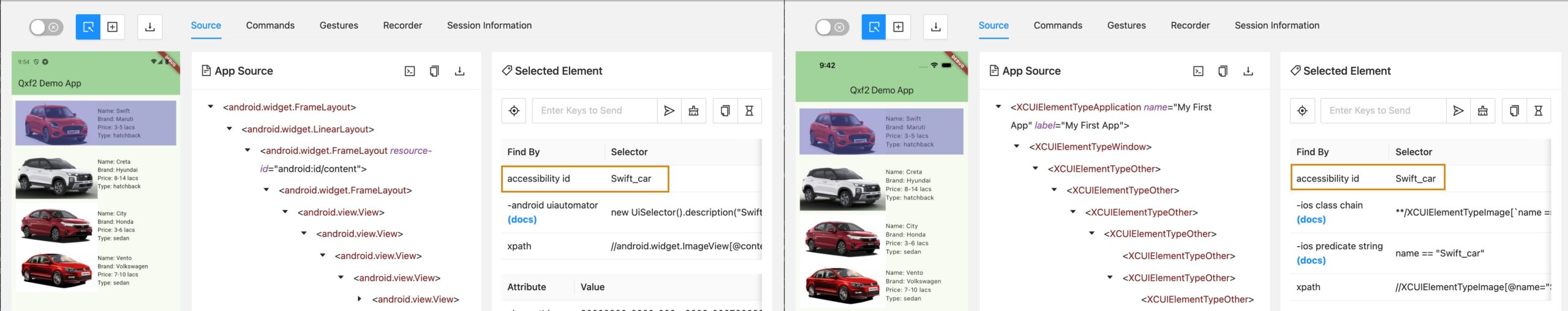Click xpath row in left Selected Element
The height and width of the screenshot is (311, 1568).
[631, 246]
